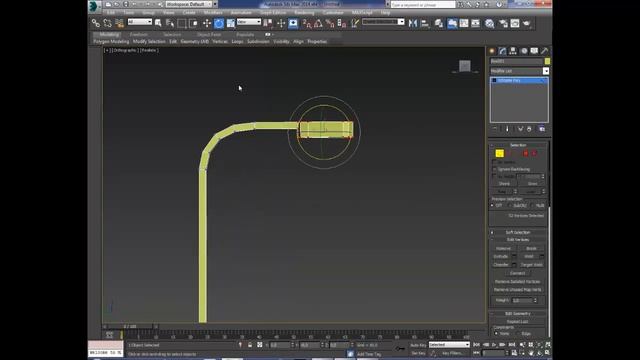Open the Edit menu

click(111, 13)
